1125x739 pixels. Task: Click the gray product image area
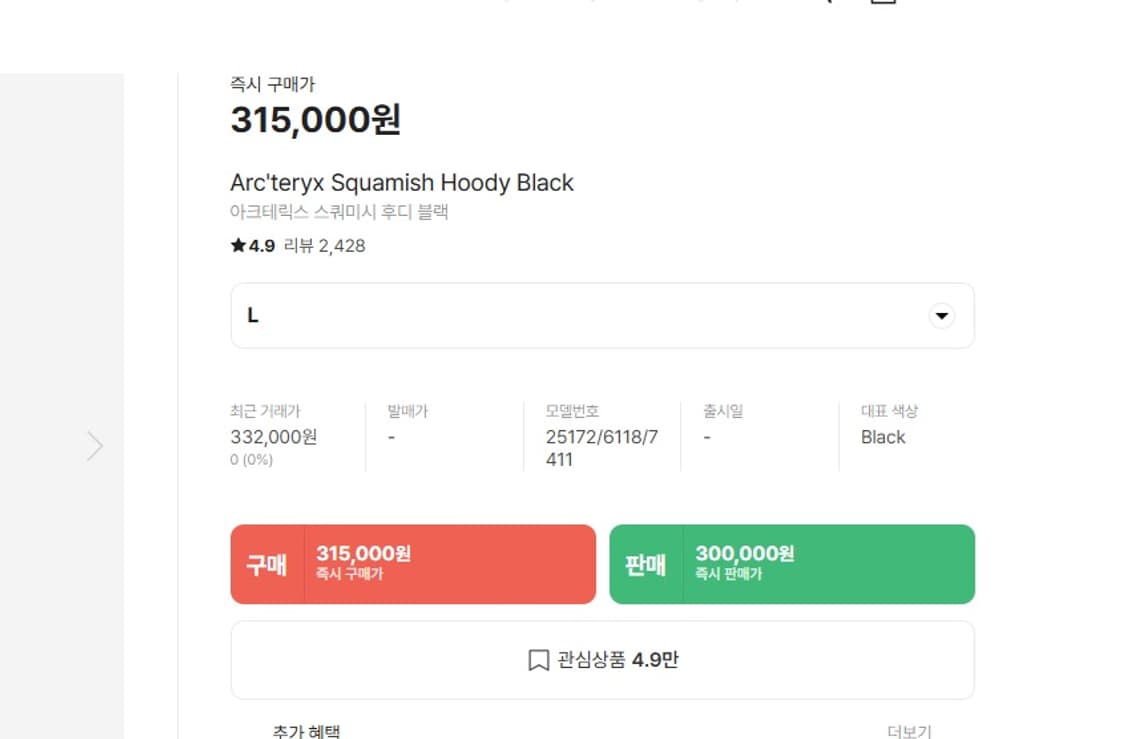tap(60, 300)
